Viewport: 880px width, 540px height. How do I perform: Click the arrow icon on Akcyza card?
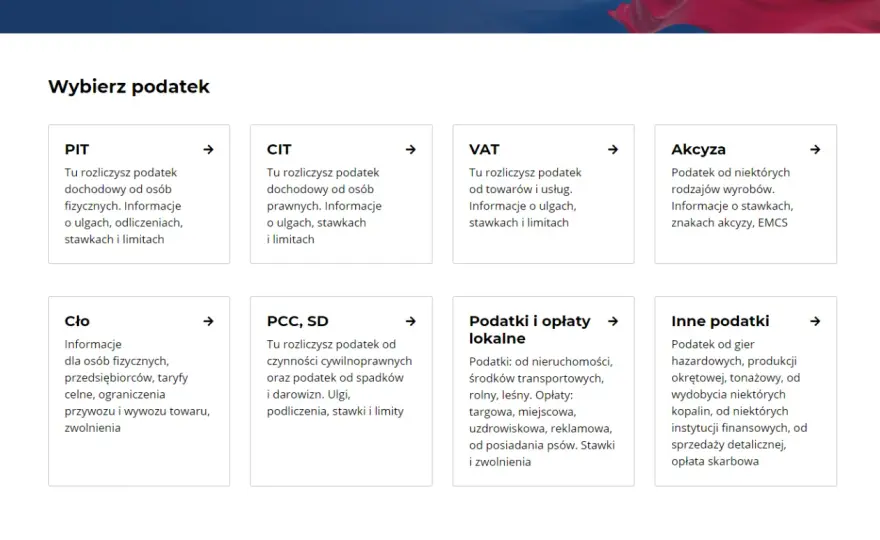815,149
